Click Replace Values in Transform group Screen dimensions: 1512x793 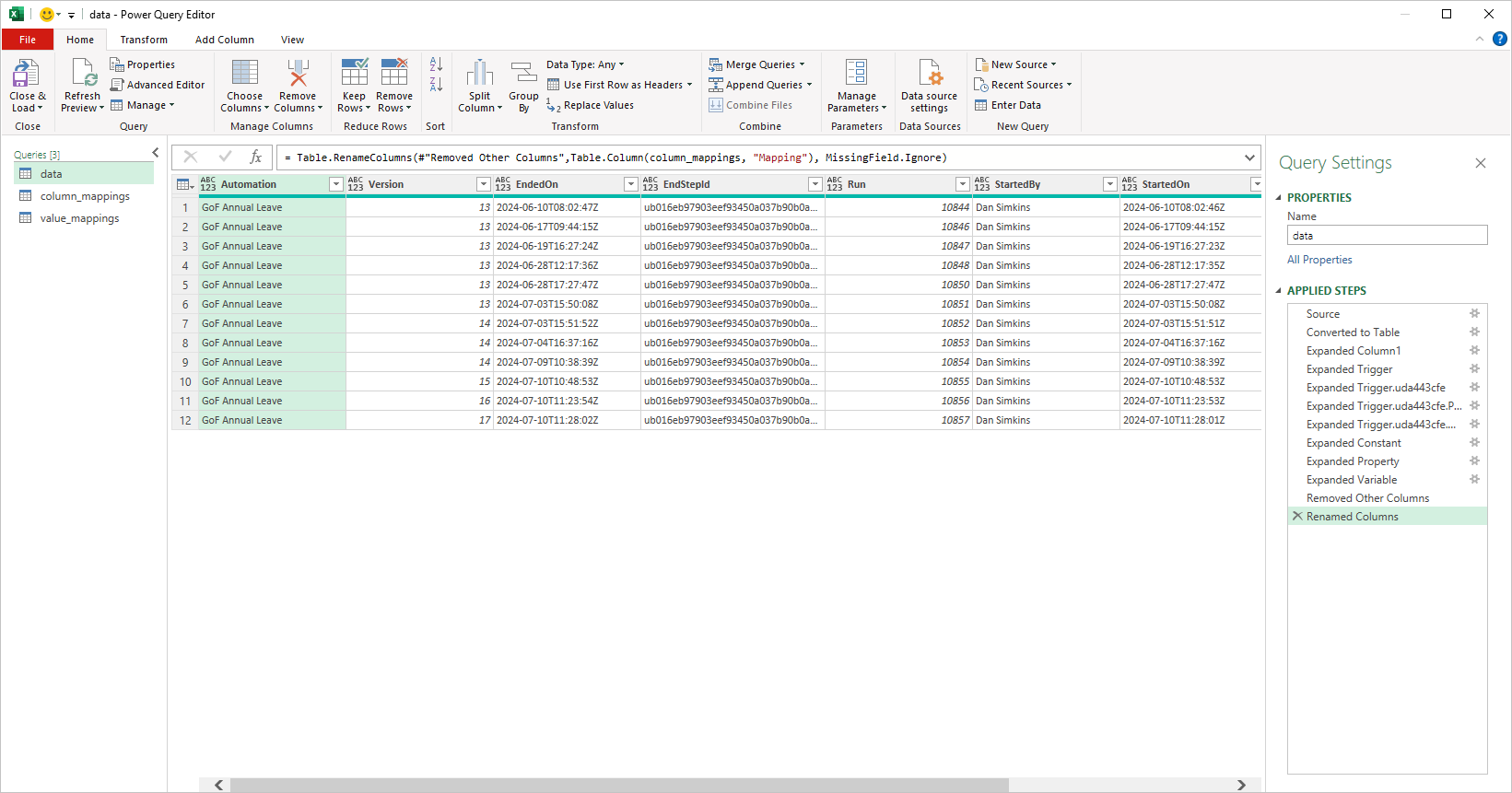(591, 105)
